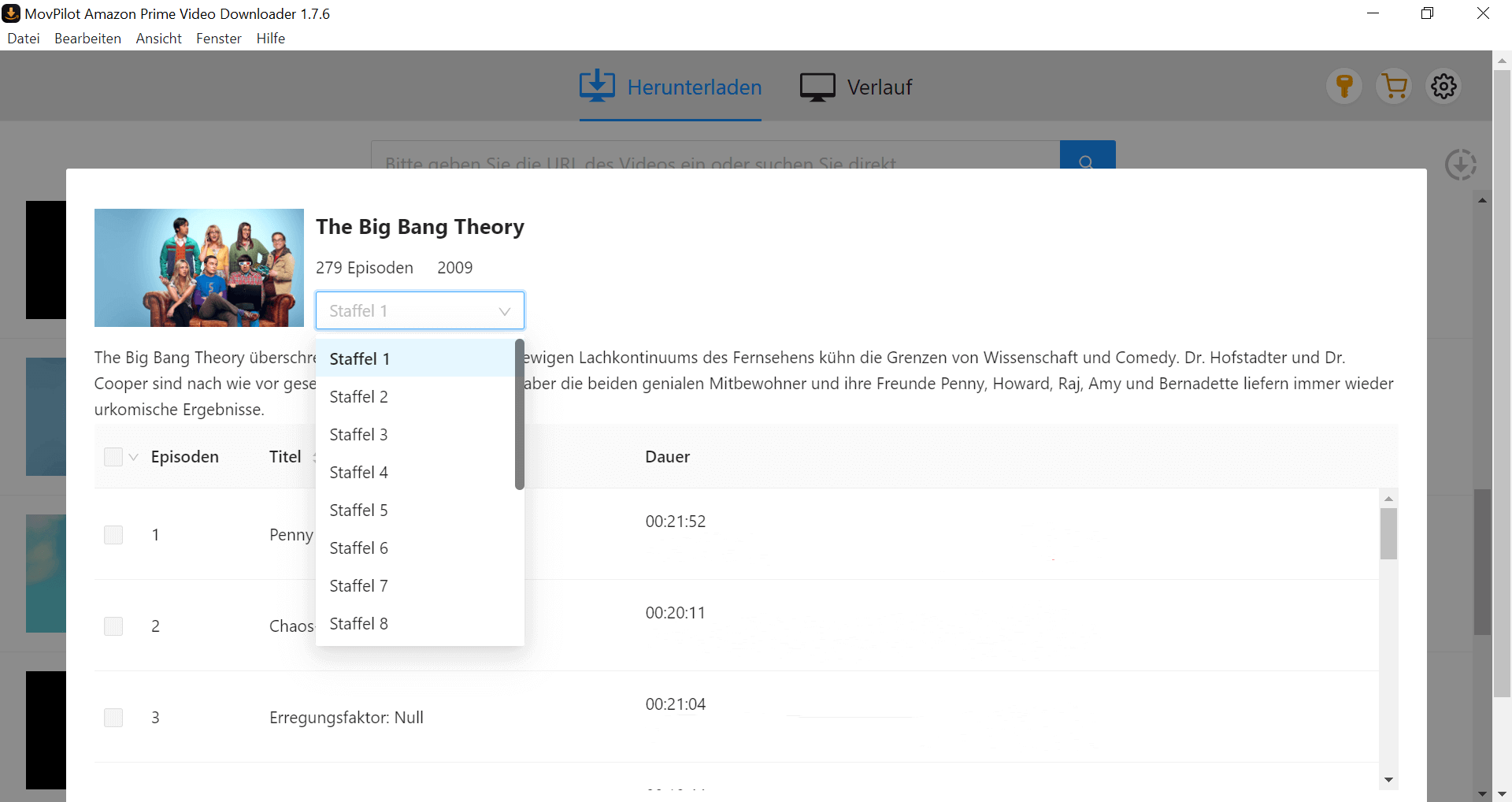Open the Ansicht menu

tap(158, 39)
